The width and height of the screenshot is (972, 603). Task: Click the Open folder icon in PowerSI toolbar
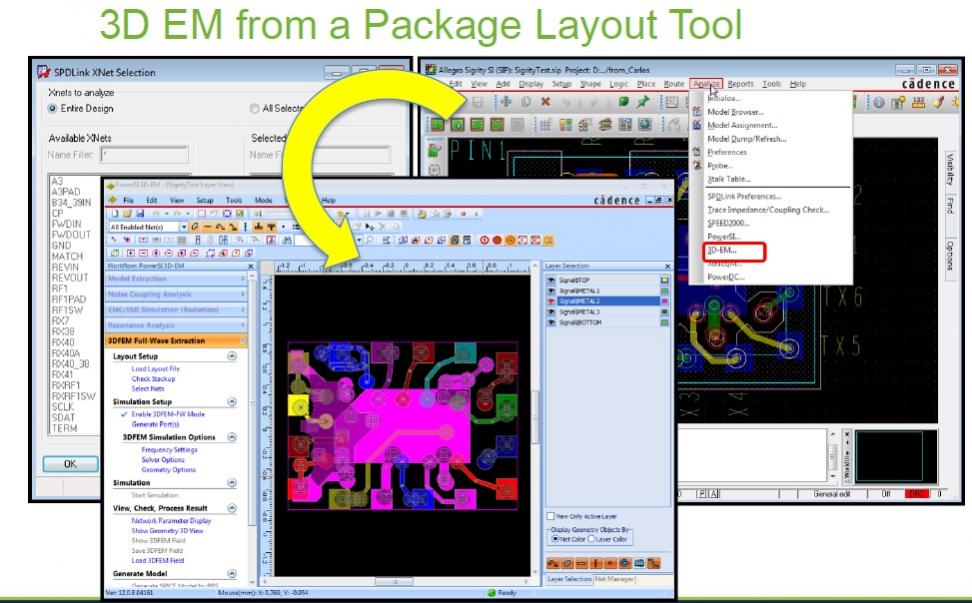tap(128, 214)
